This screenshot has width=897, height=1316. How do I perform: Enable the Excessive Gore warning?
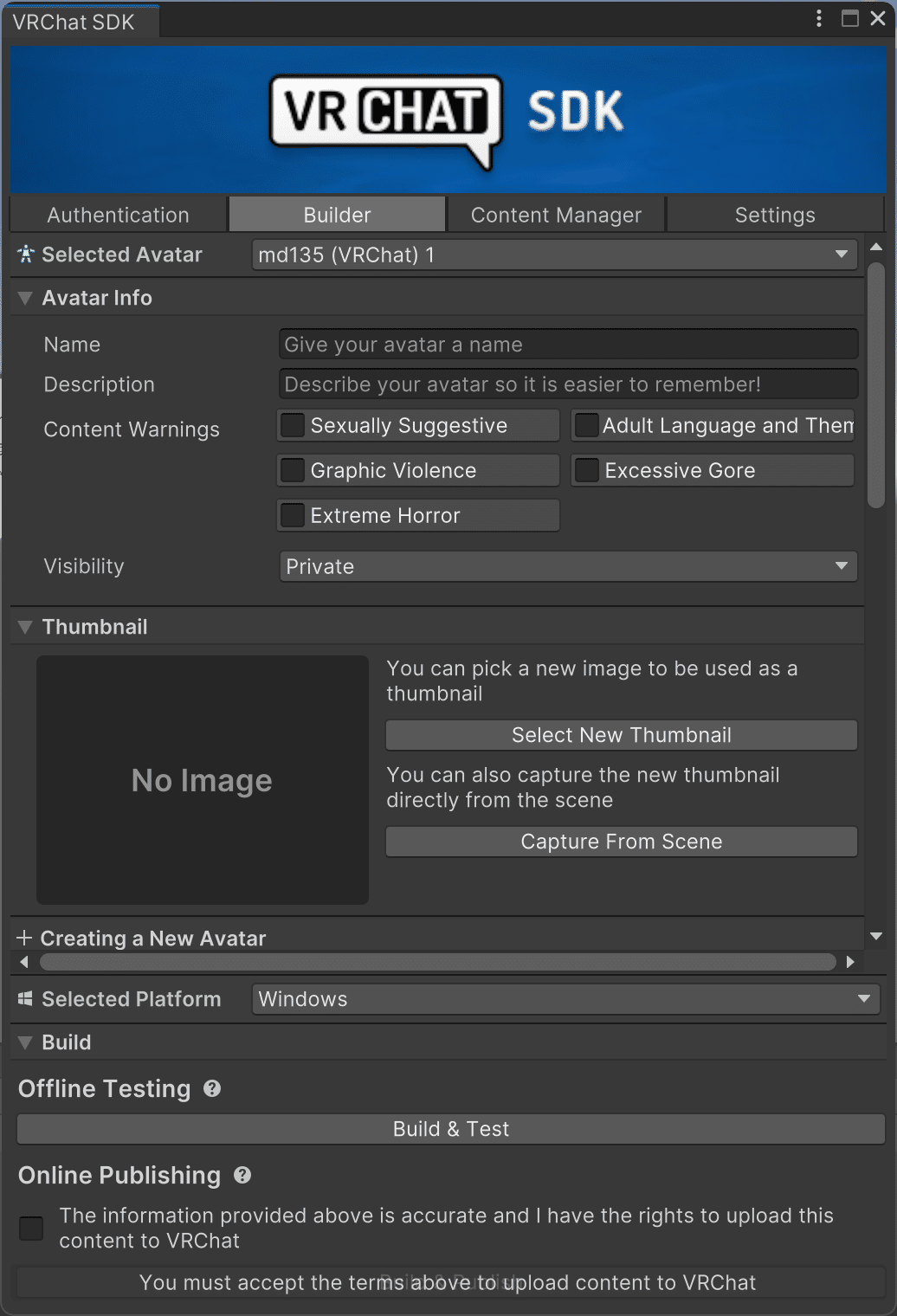point(587,470)
